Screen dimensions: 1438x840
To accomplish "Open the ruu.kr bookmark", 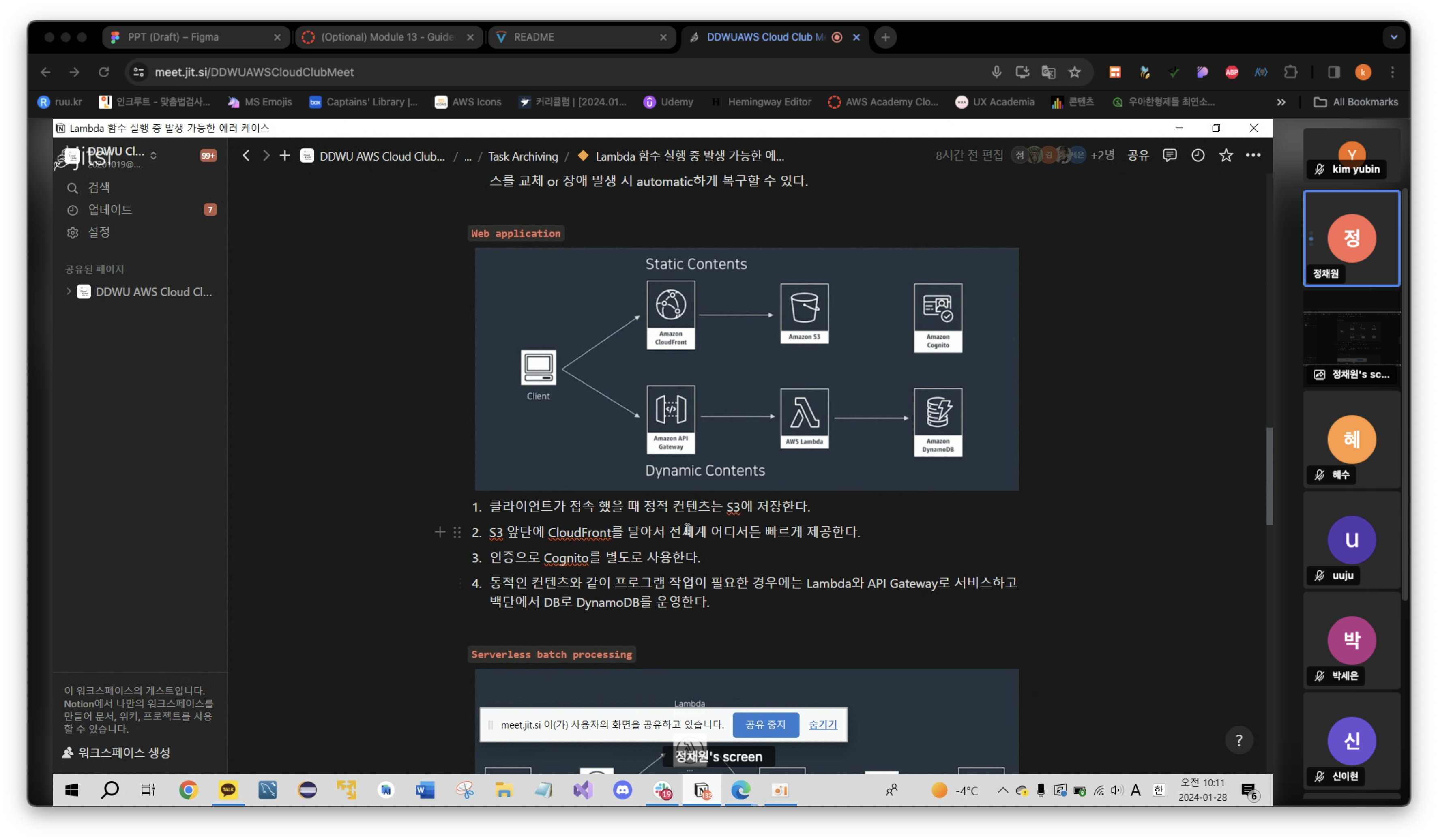I will (60, 102).
